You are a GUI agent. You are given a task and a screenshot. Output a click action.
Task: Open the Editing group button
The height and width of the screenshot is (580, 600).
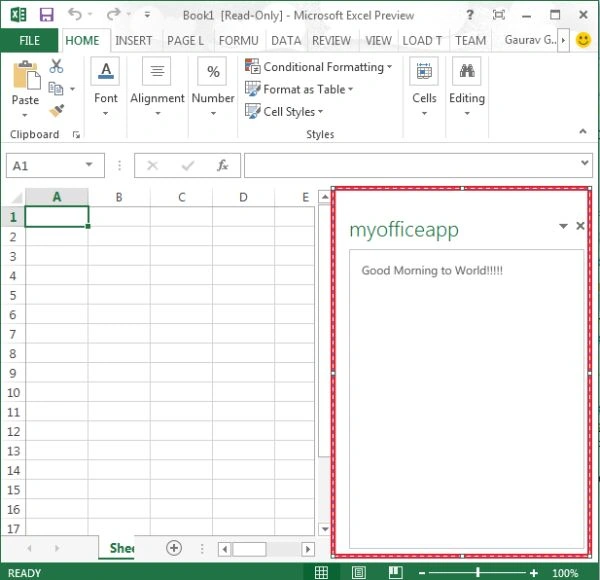(467, 86)
